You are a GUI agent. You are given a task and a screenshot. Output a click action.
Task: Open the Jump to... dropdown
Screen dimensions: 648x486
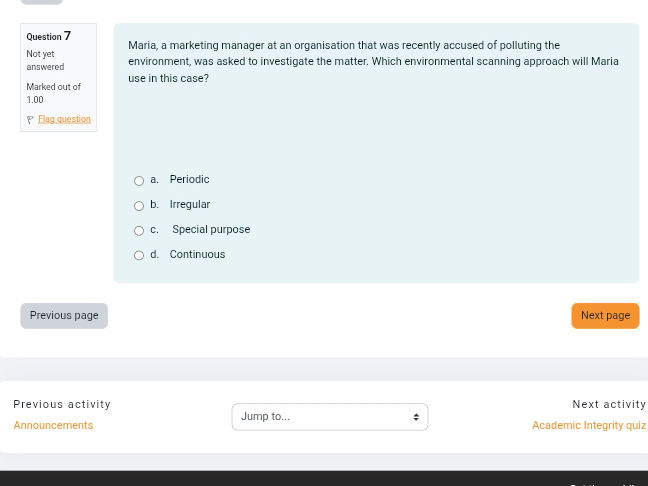click(x=322, y=417)
